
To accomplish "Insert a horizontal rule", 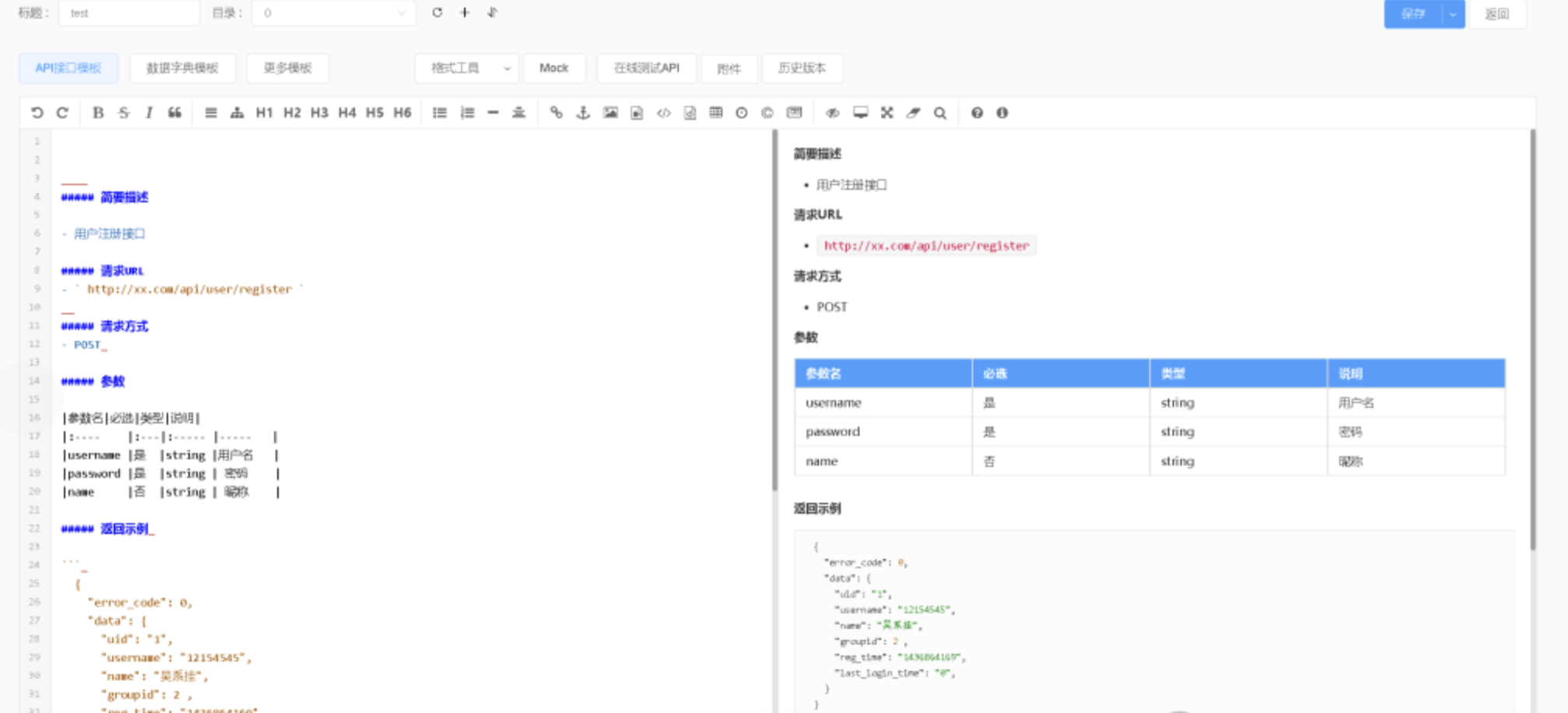I will pos(493,113).
